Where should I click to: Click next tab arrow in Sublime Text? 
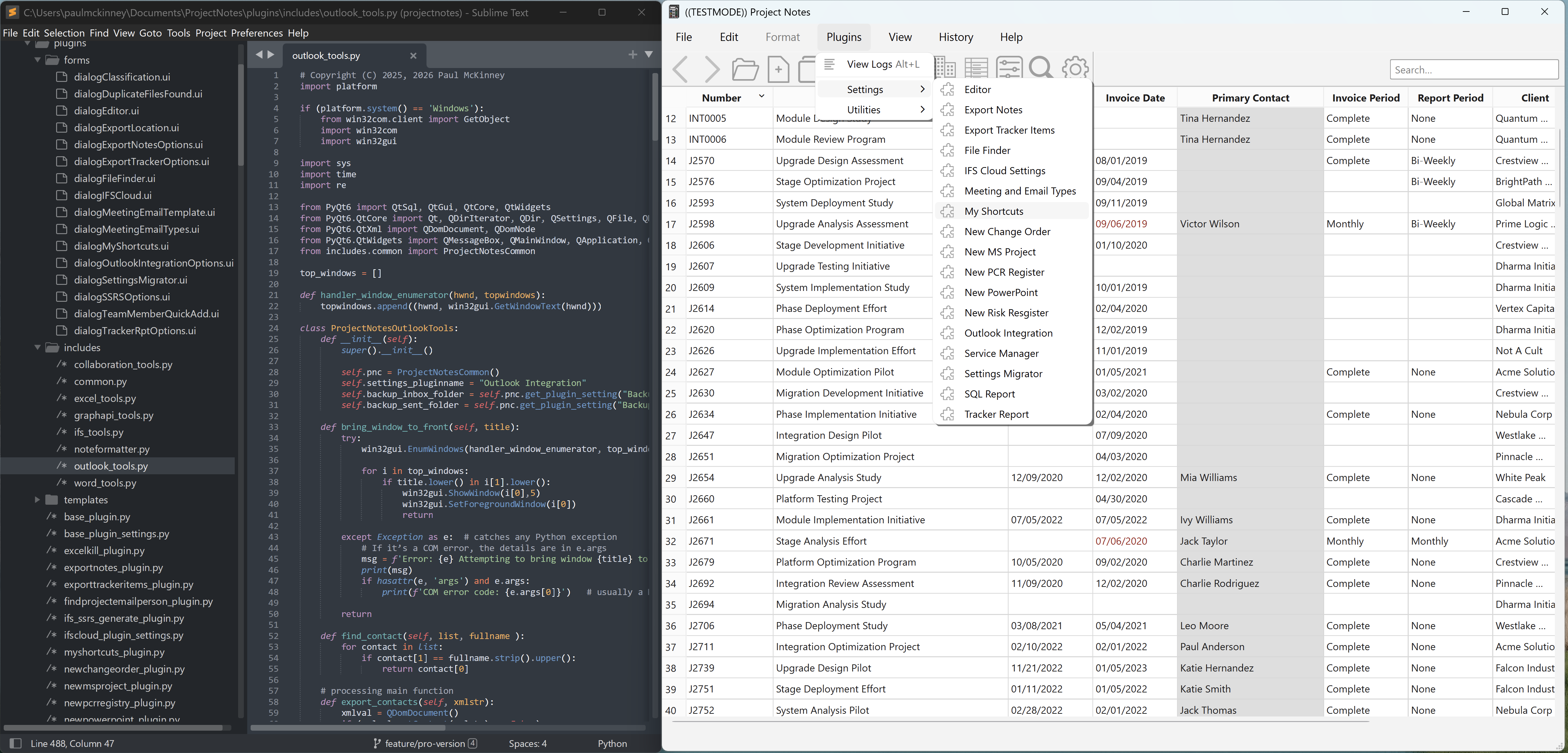(271, 55)
